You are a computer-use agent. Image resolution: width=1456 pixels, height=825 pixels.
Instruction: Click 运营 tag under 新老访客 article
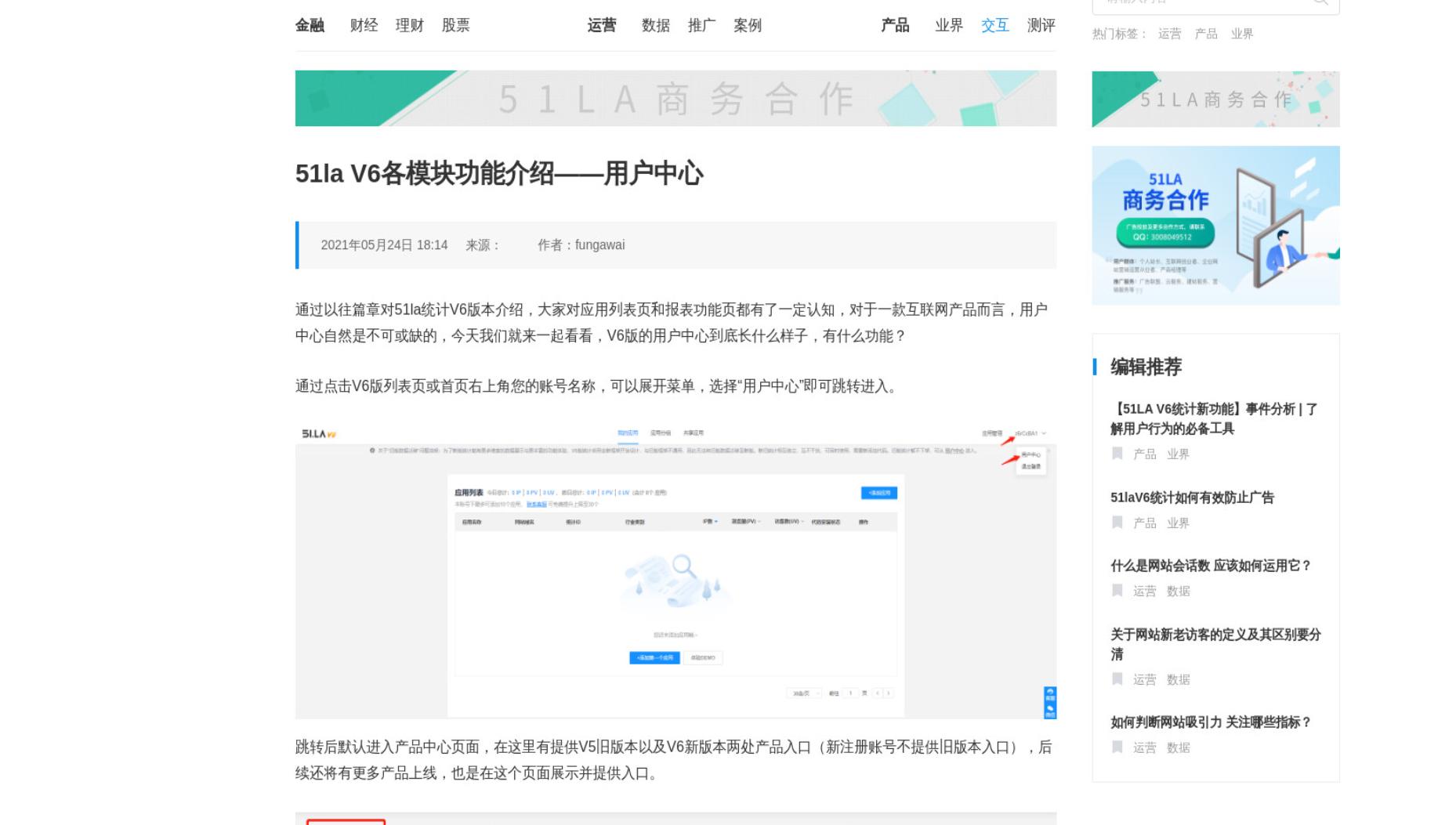[x=1145, y=679]
